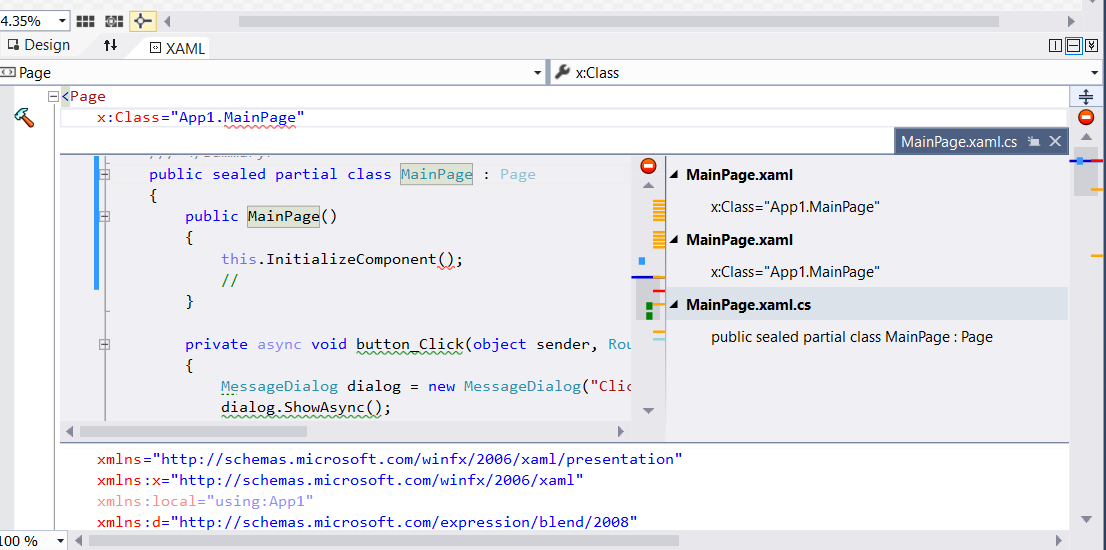Click the peek window horizontal scrollbar thumb
The height and width of the screenshot is (550, 1106).
(193, 431)
